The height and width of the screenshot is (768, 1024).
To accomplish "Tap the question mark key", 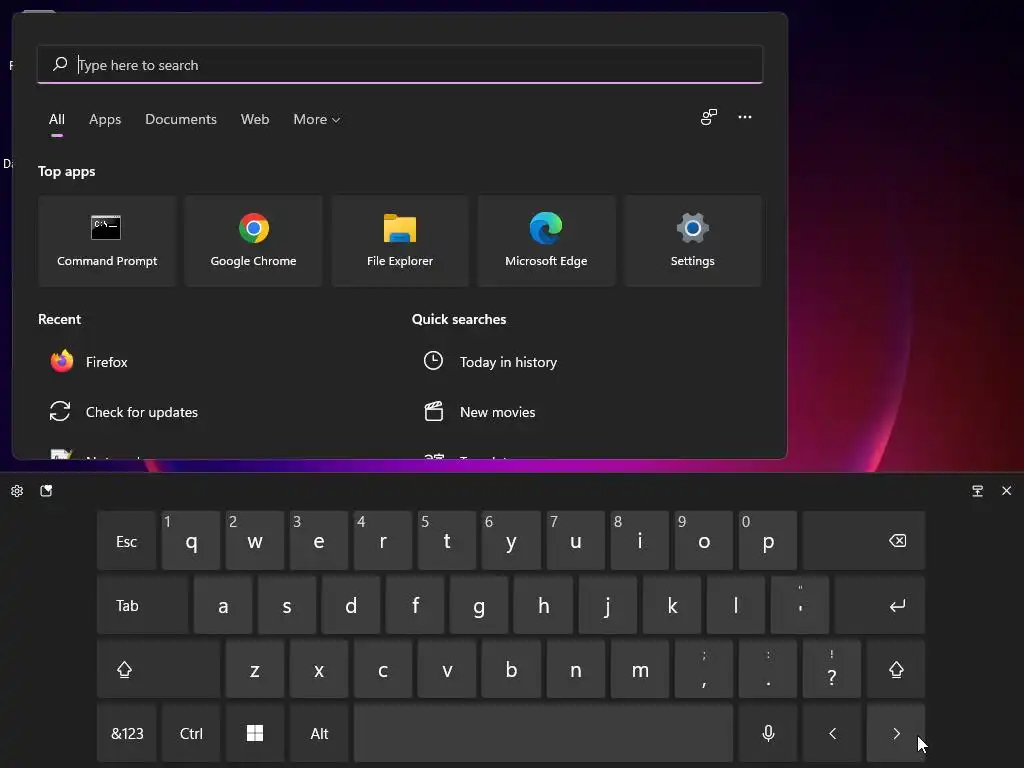I will click(832, 669).
